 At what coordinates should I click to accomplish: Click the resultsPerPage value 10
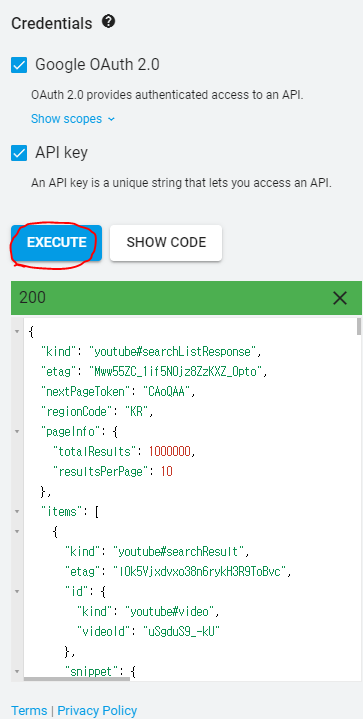pos(166,471)
